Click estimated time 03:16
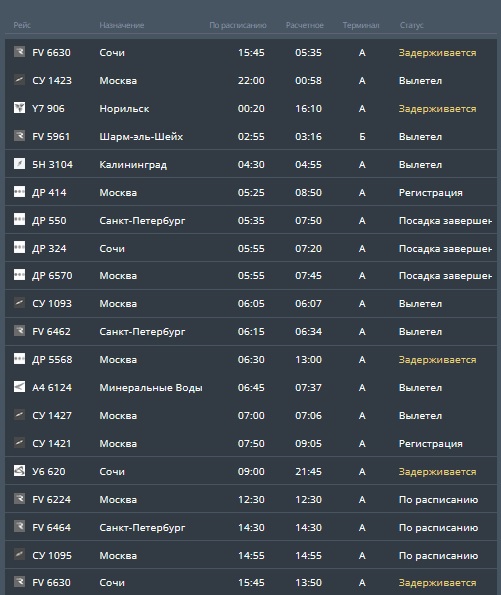Viewport: 501px width, 595px height. pos(309,137)
